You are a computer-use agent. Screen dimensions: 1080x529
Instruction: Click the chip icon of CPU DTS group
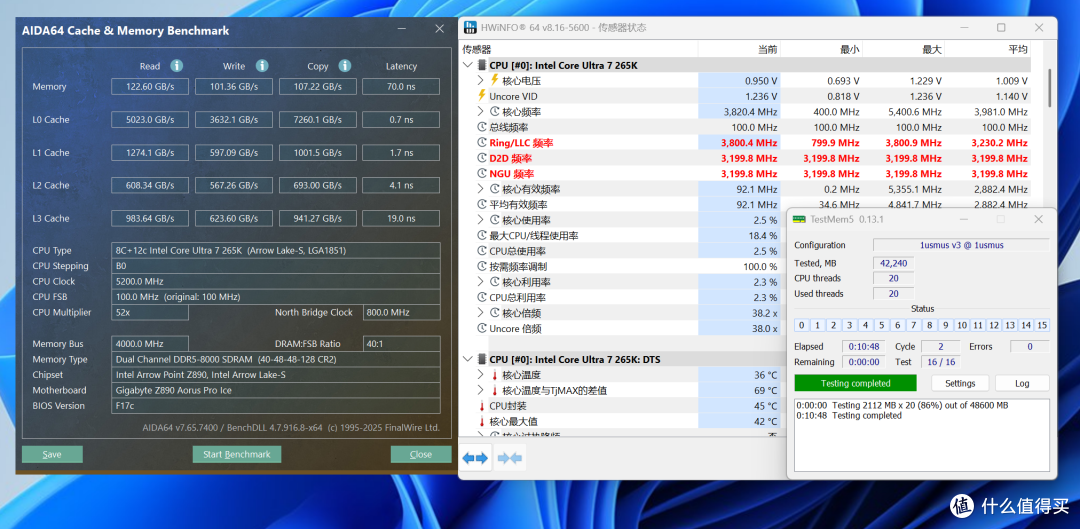[482, 360]
